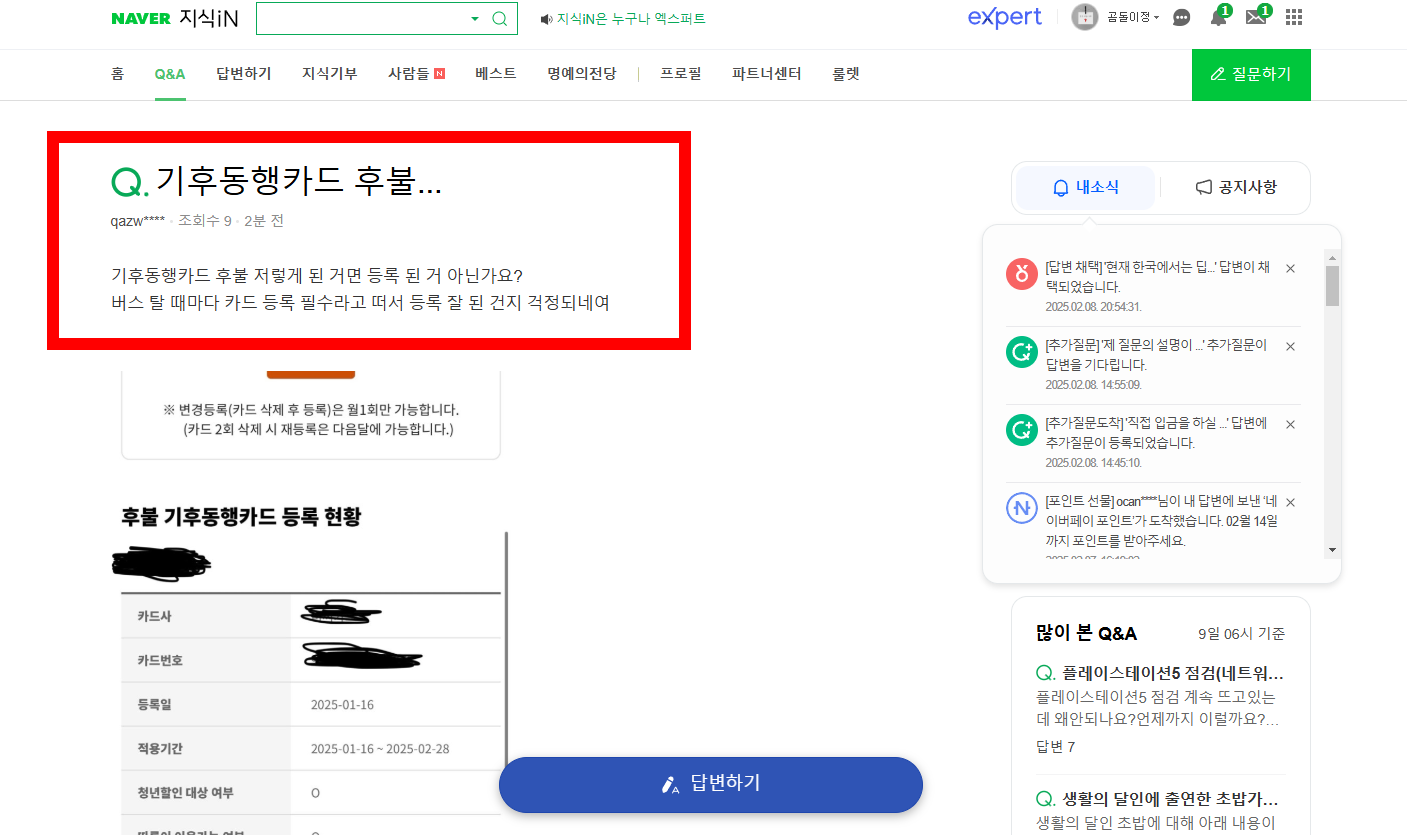Click the 적용기간 value 2025-01-16 ~ 2025-02-28

tap(382, 748)
